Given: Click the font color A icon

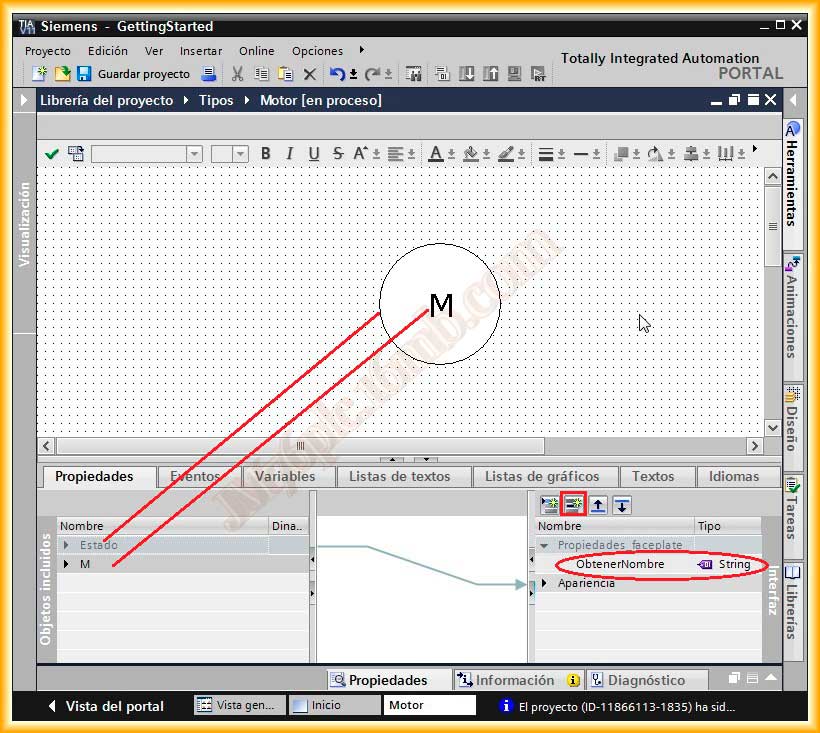Looking at the screenshot, I should [x=435, y=153].
